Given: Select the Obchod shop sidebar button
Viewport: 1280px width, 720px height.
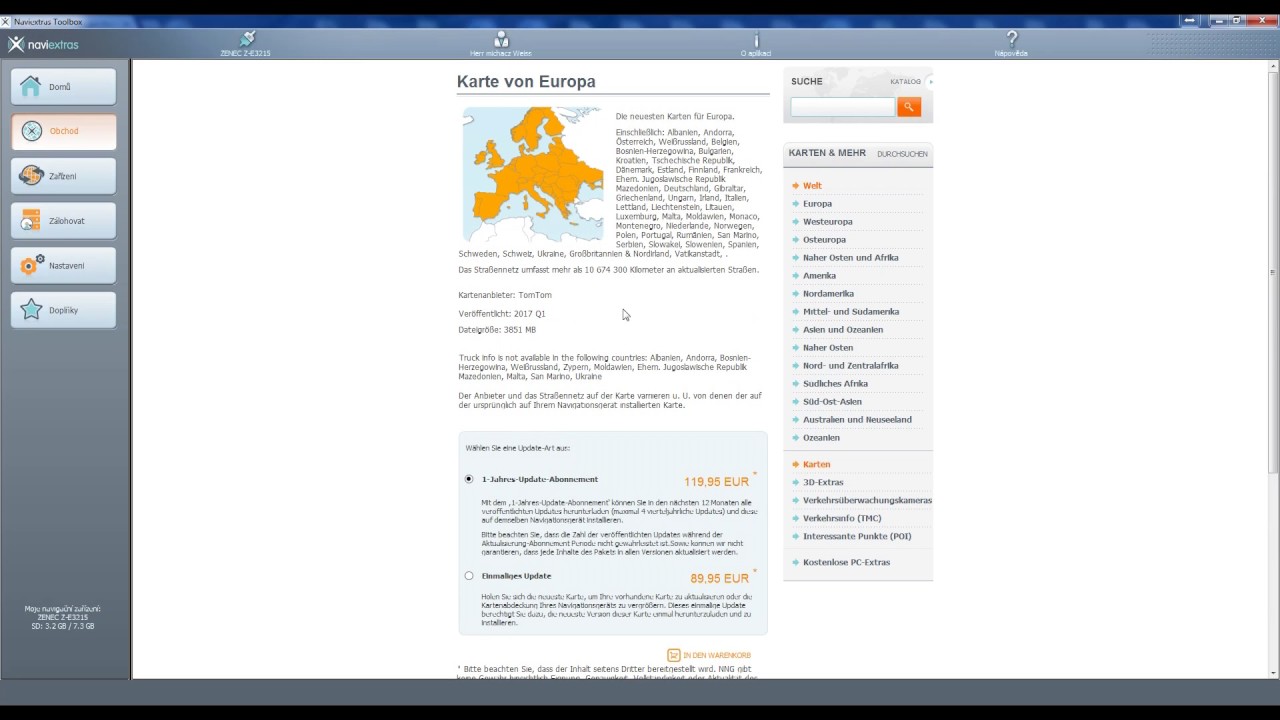Looking at the screenshot, I should click(63, 131).
